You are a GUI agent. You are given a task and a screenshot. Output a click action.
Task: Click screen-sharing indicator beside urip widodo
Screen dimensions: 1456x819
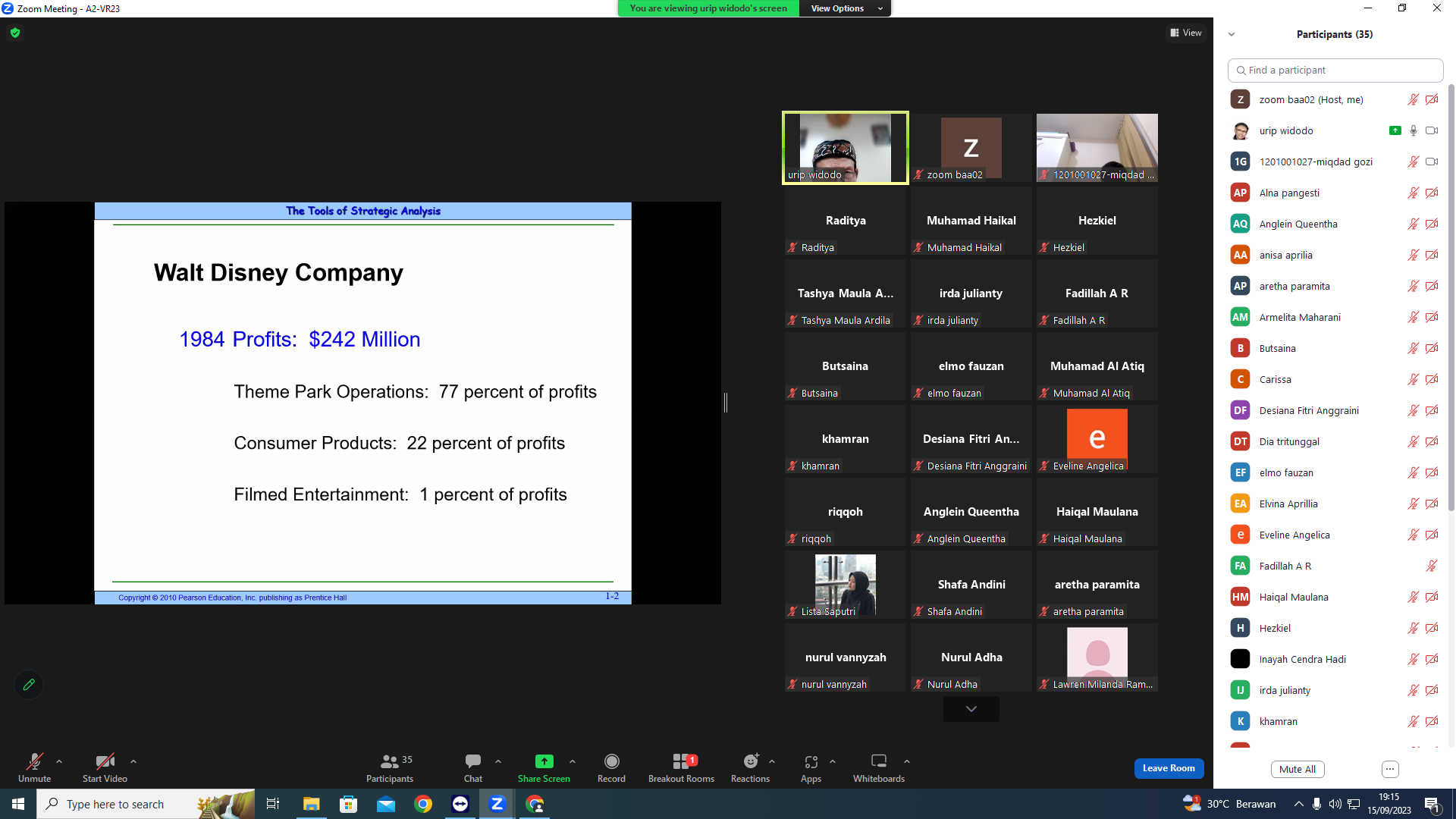click(1395, 130)
